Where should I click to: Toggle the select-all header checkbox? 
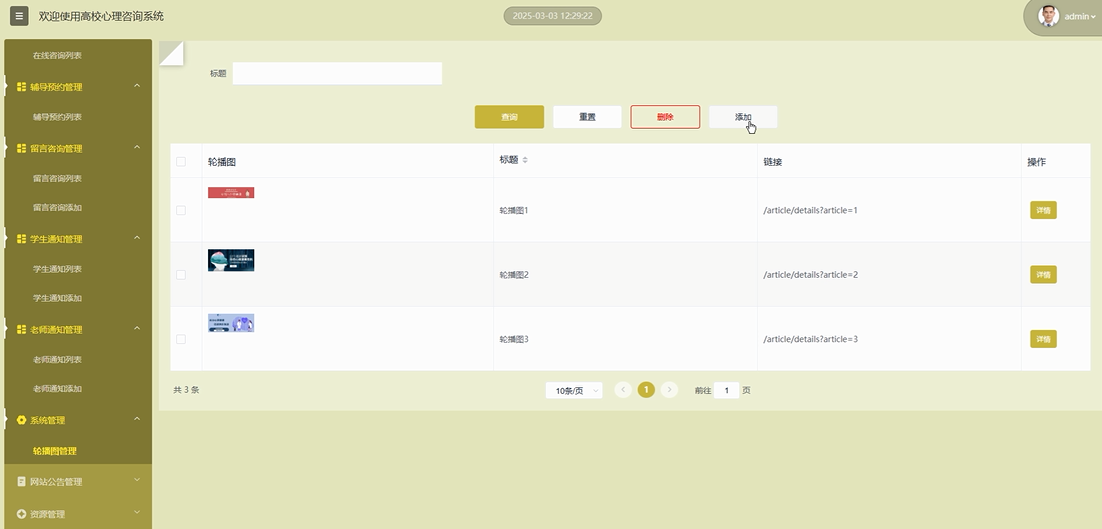tap(181, 161)
